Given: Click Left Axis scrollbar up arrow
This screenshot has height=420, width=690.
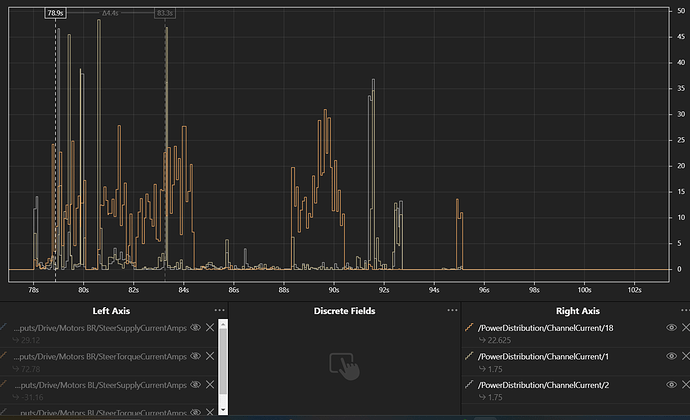Looking at the screenshot, I should (223, 324).
